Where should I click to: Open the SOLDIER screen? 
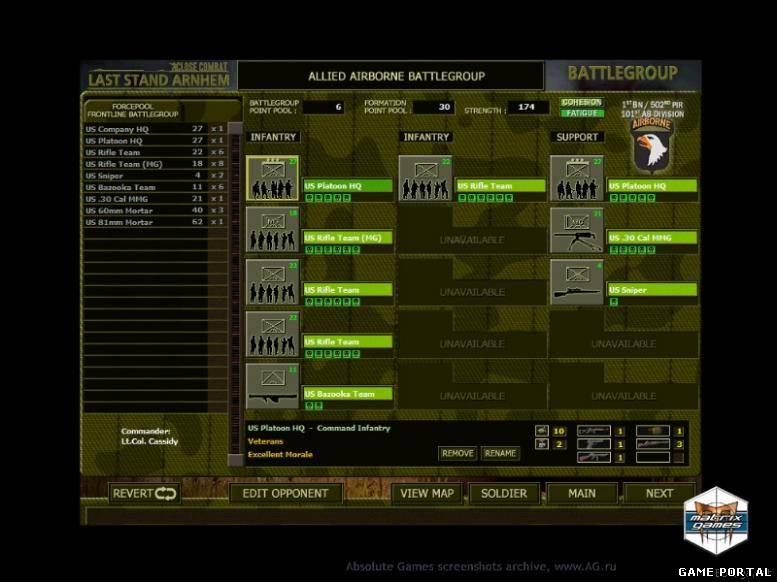[504, 494]
